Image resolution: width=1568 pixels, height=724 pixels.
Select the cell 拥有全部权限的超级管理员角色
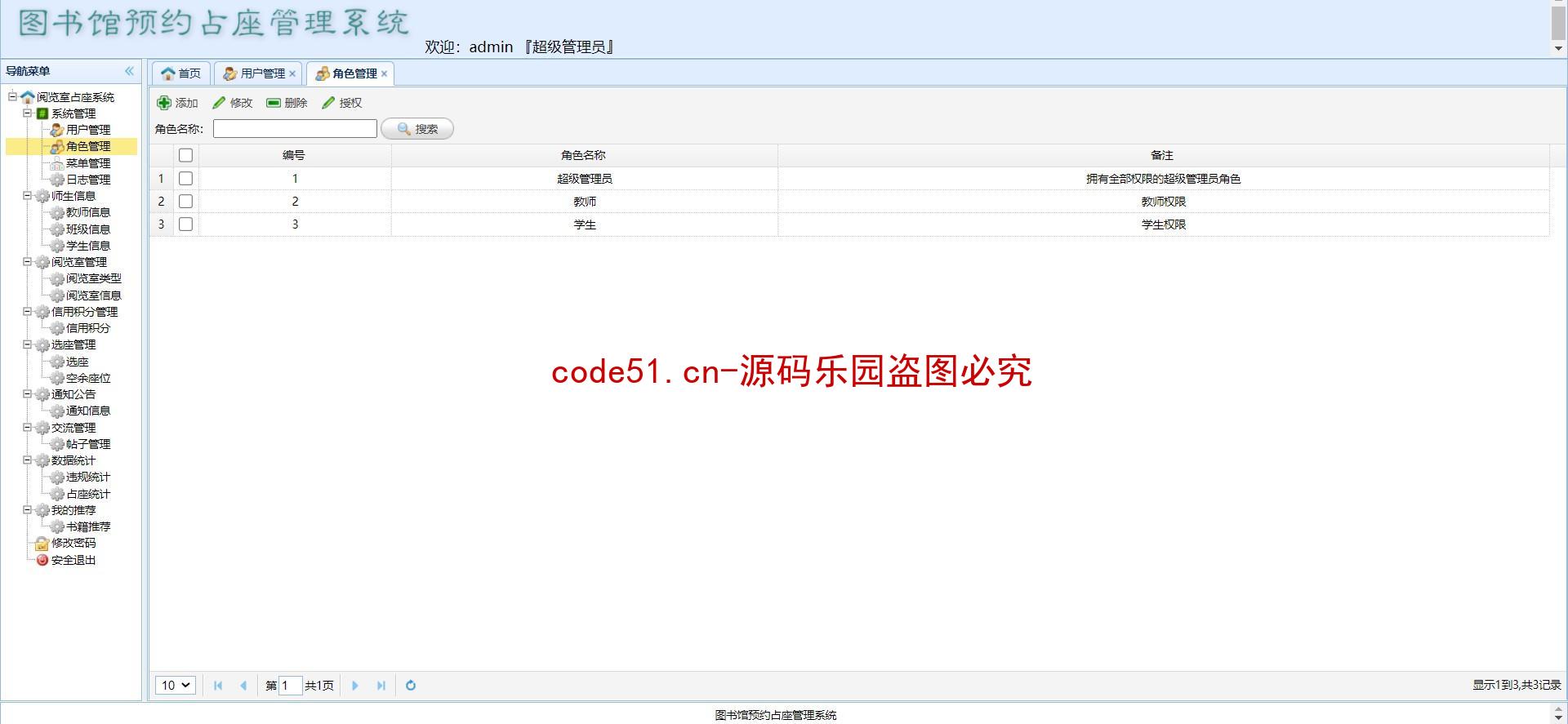[x=1163, y=179]
